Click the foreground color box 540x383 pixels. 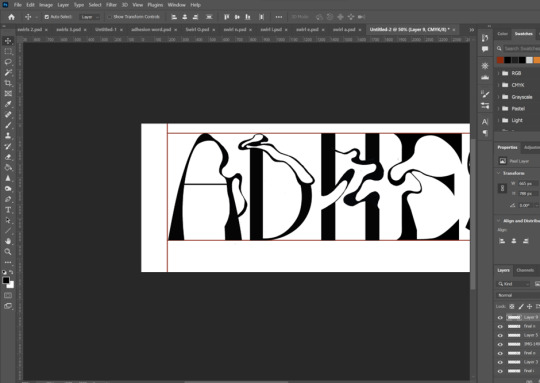(6, 281)
